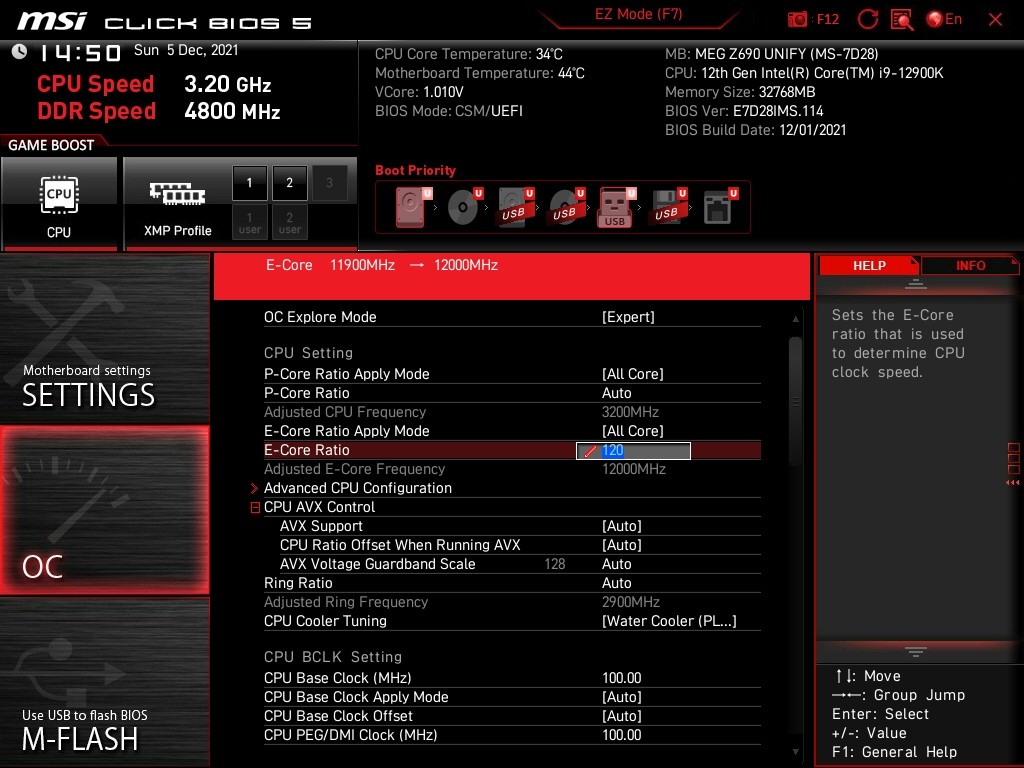Open the BIOS search magnifier icon

pyautogui.click(x=902, y=19)
